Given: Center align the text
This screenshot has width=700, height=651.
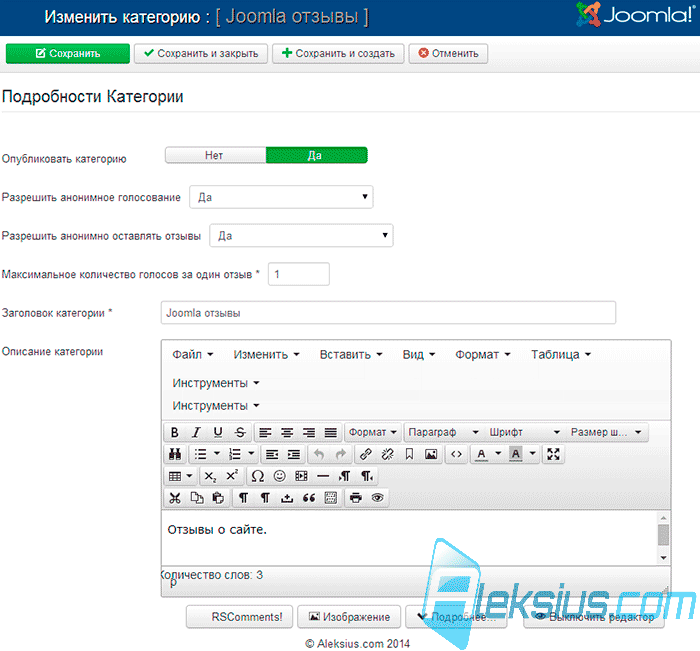Looking at the screenshot, I should click(287, 432).
